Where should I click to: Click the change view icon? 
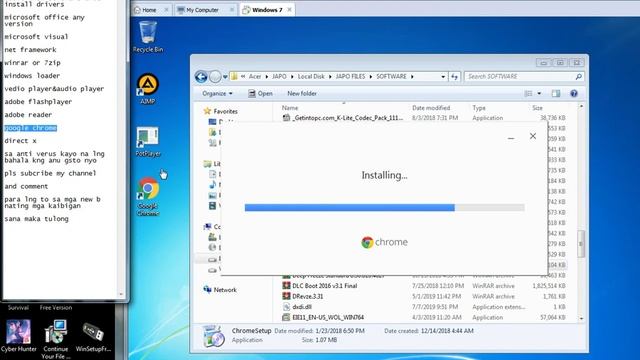pyautogui.click(x=528, y=93)
